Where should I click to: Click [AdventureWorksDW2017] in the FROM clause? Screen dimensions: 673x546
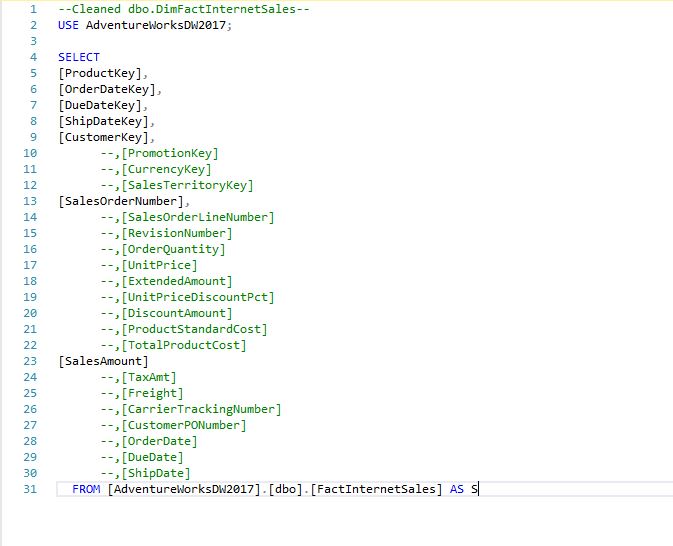[x=184, y=489]
